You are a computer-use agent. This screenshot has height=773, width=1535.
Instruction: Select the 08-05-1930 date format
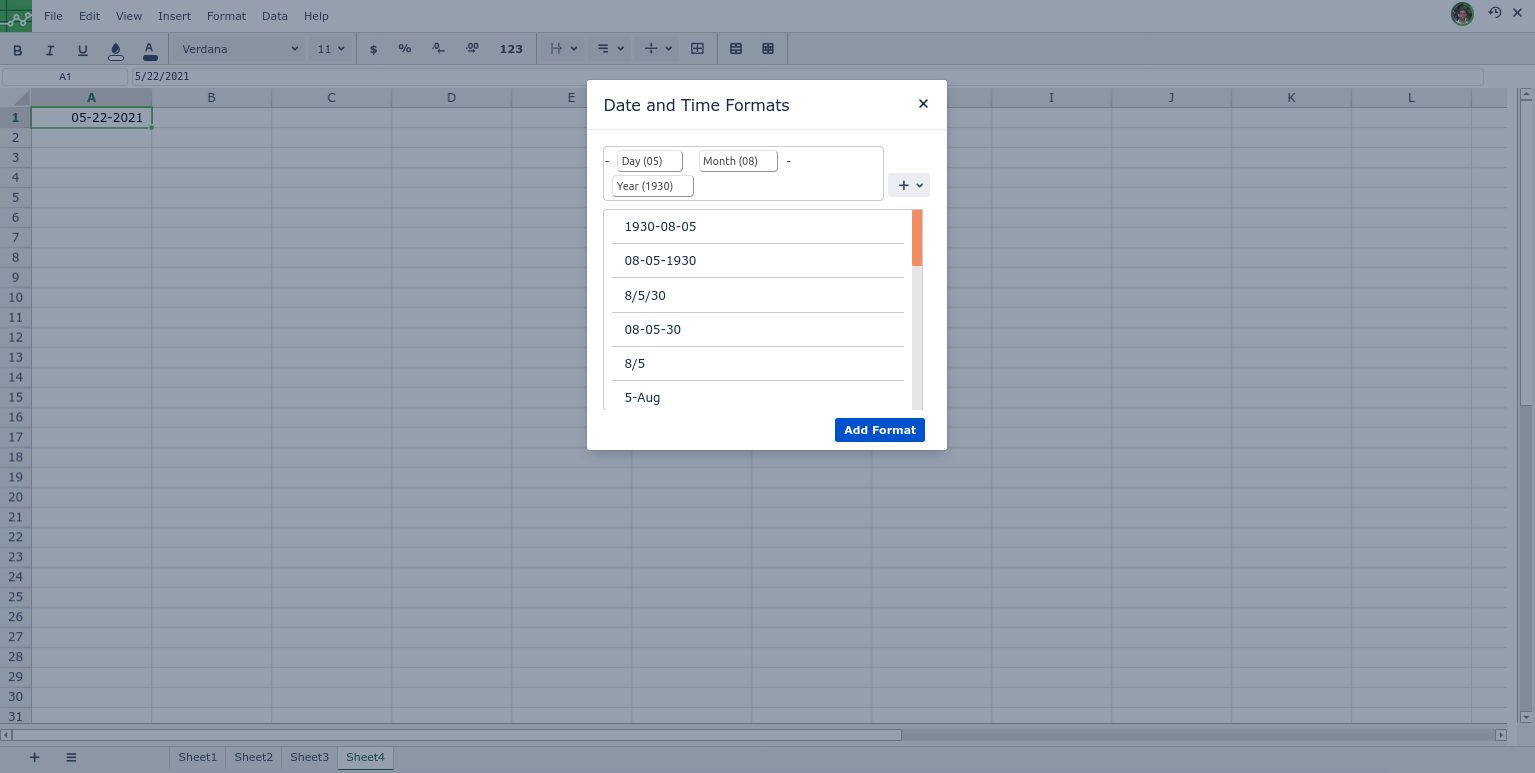[660, 261]
